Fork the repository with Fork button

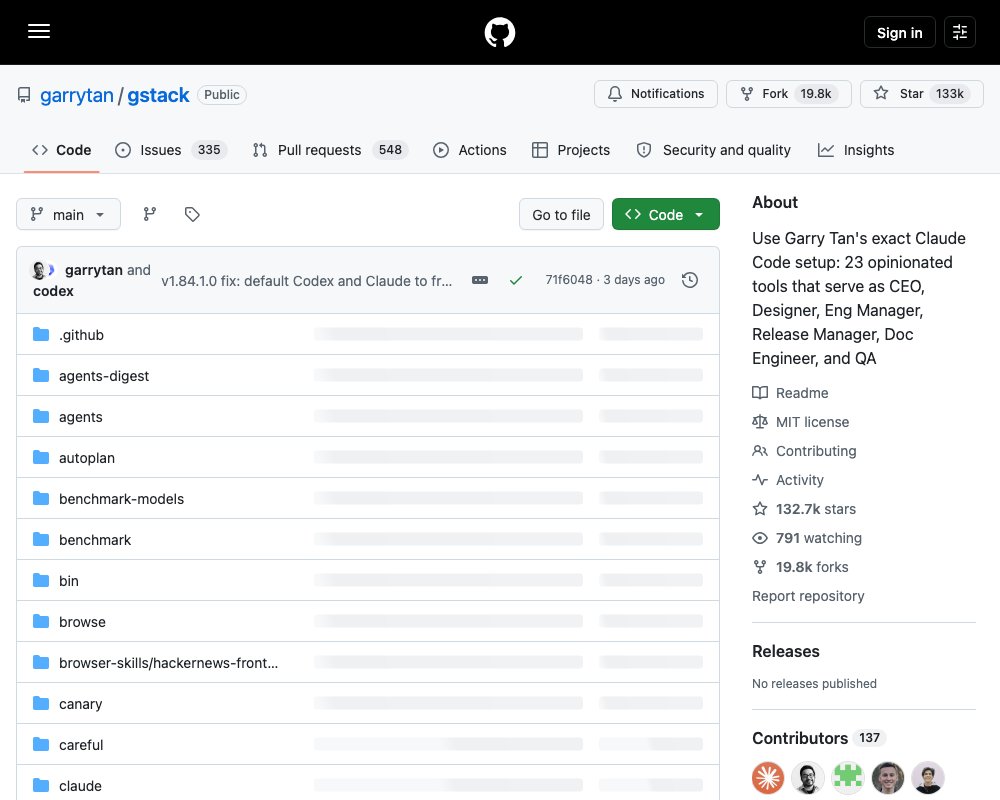[788, 94]
